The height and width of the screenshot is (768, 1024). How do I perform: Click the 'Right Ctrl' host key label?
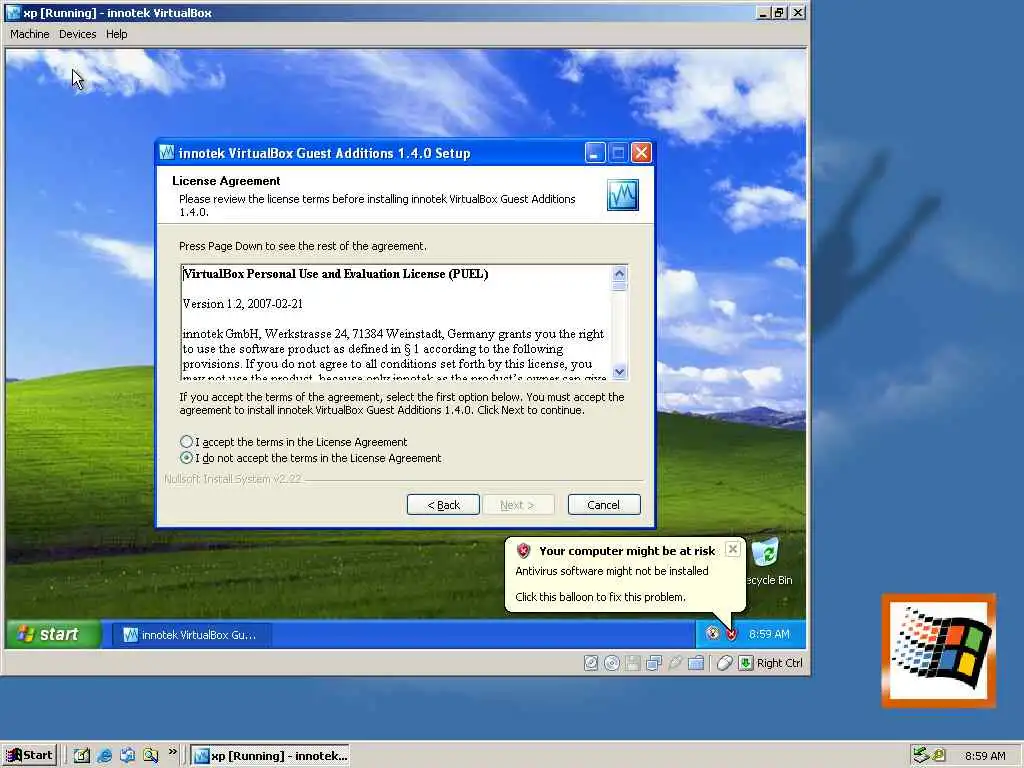click(x=780, y=663)
